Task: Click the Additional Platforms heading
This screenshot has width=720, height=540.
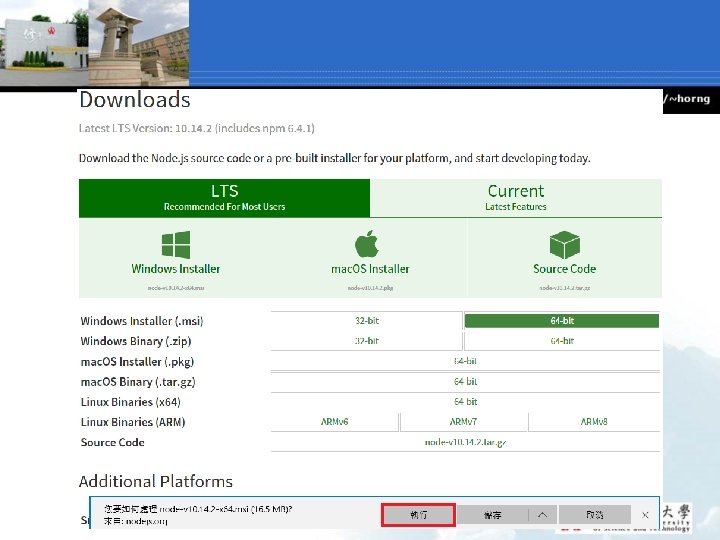Action: click(x=156, y=481)
